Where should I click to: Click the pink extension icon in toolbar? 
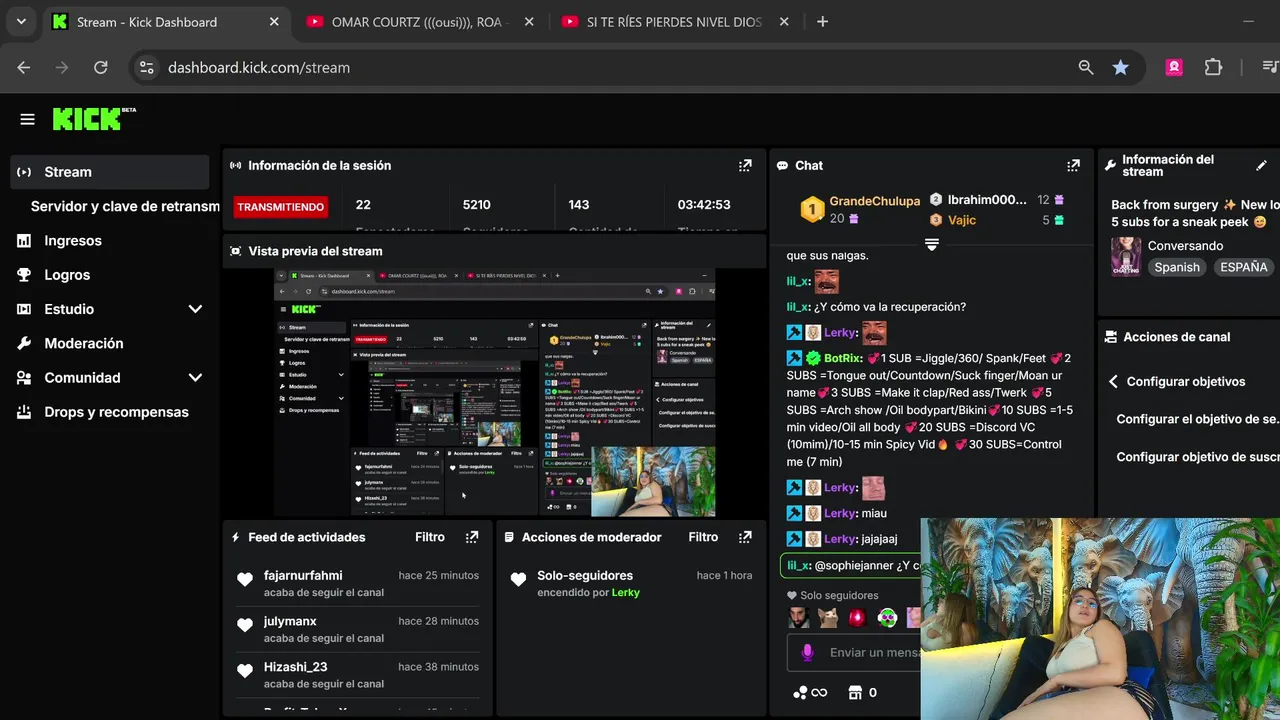coord(1174,67)
